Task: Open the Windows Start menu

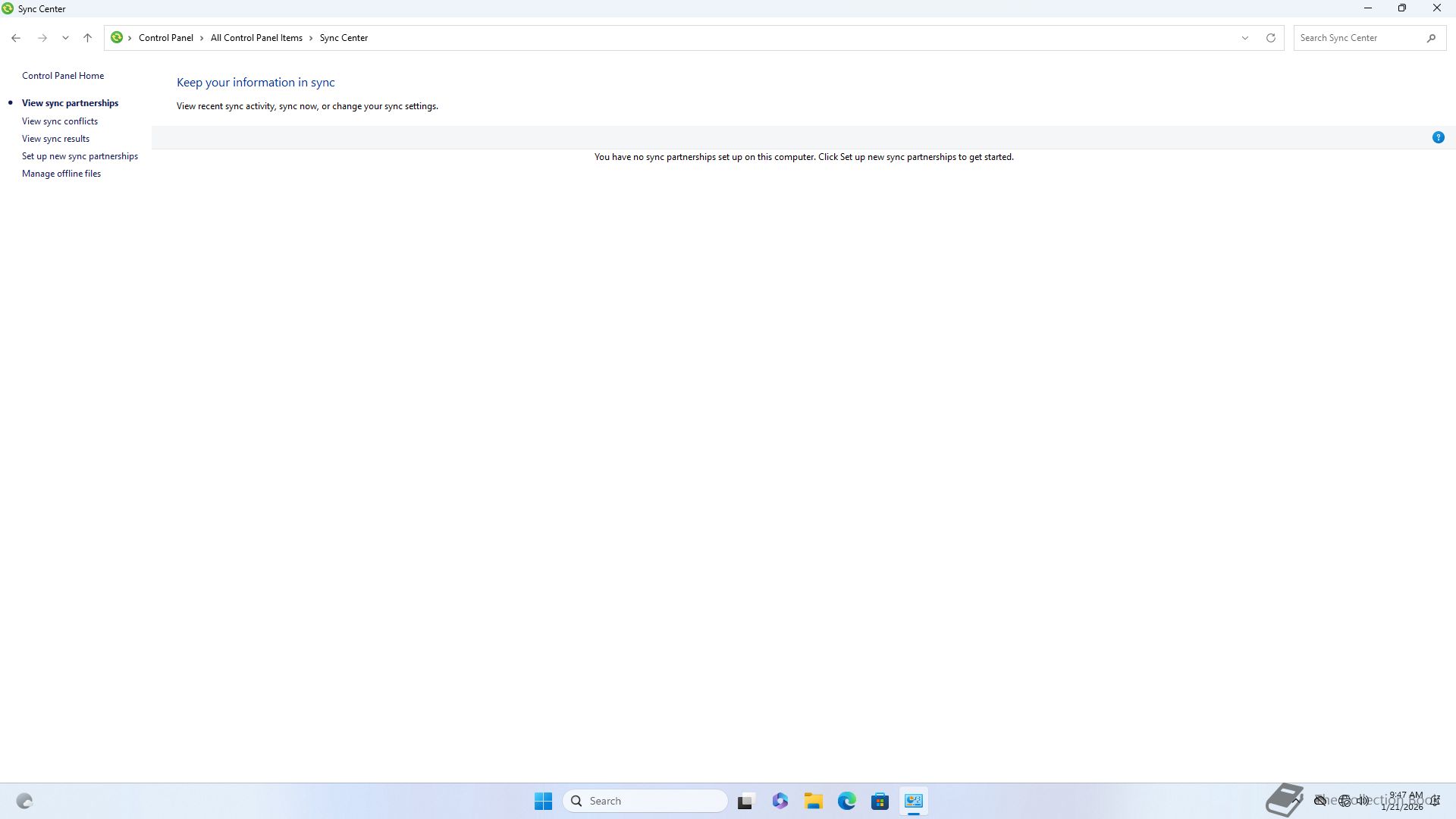Action: point(543,801)
